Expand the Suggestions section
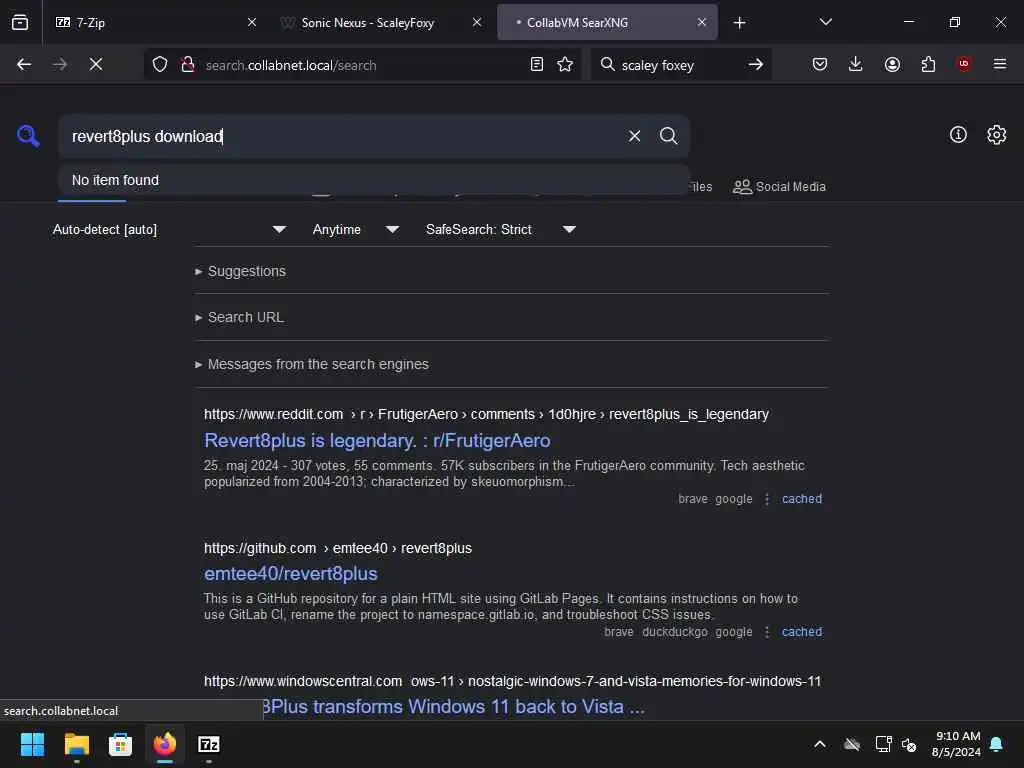The width and height of the screenshot is (1024, 768). tap(240, 271)
